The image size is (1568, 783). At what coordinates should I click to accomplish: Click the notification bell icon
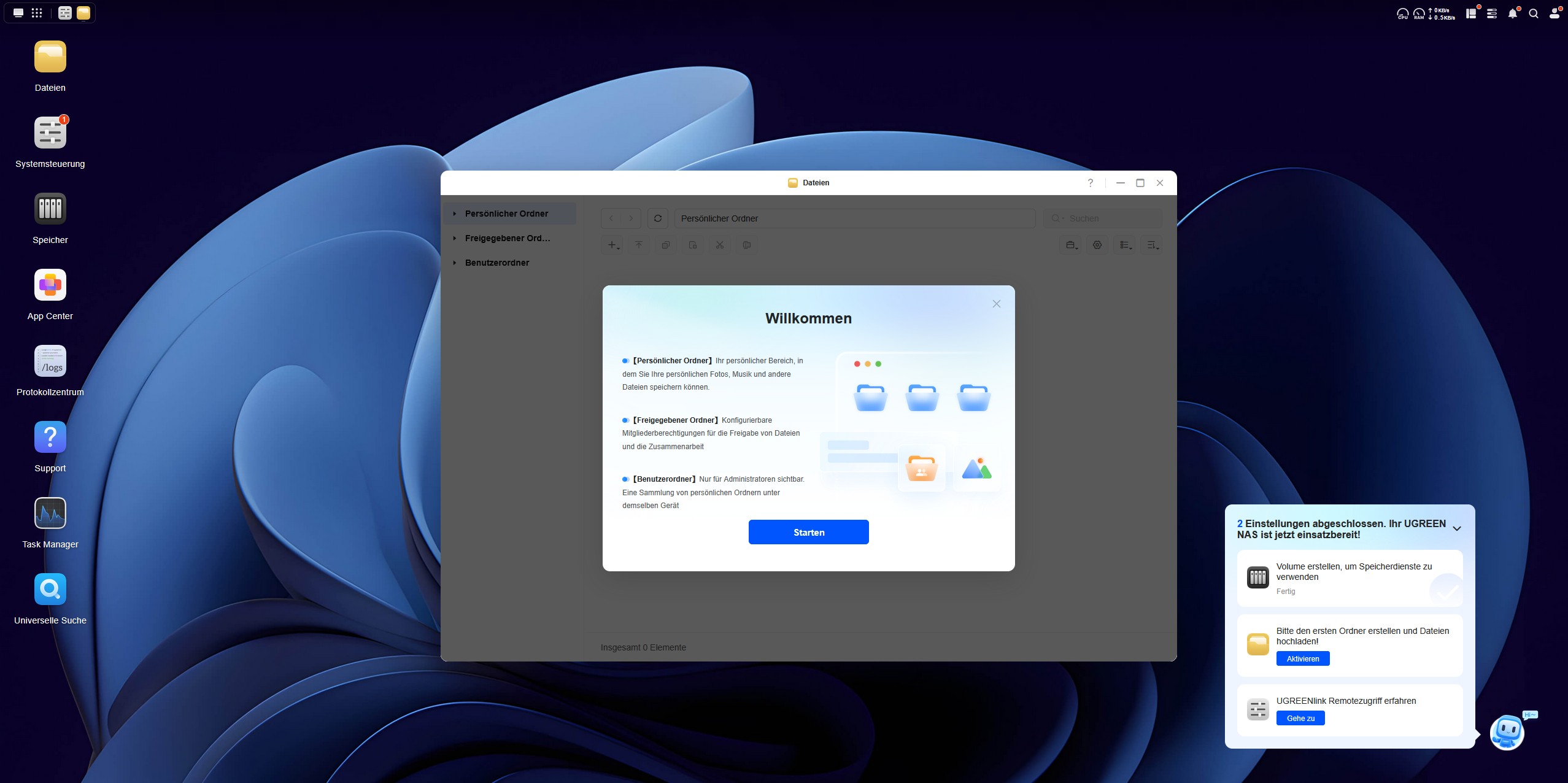(x=1512, y=13)
